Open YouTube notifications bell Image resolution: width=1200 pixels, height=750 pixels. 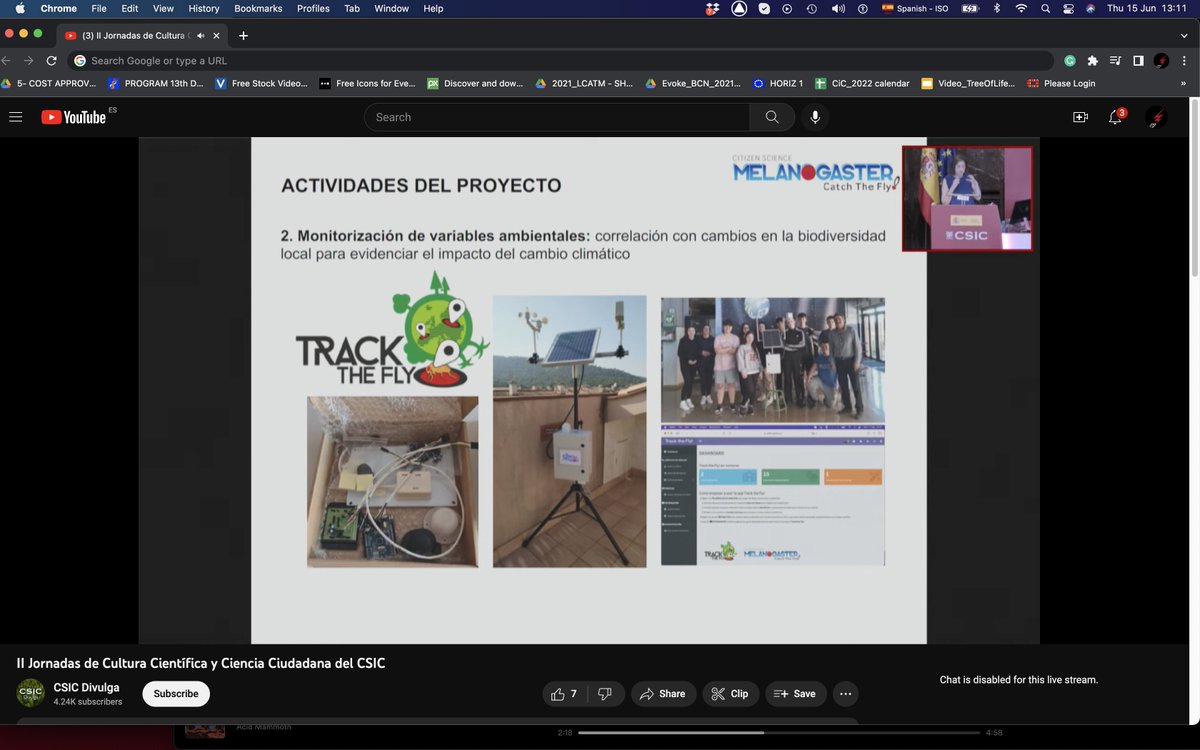coord(1115,117)
